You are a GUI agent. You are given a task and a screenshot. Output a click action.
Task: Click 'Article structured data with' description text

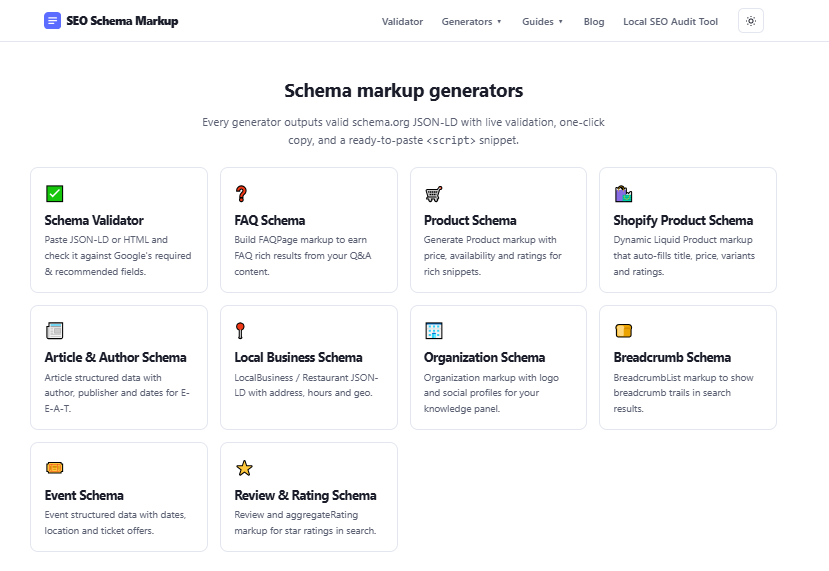pos(117,393)
